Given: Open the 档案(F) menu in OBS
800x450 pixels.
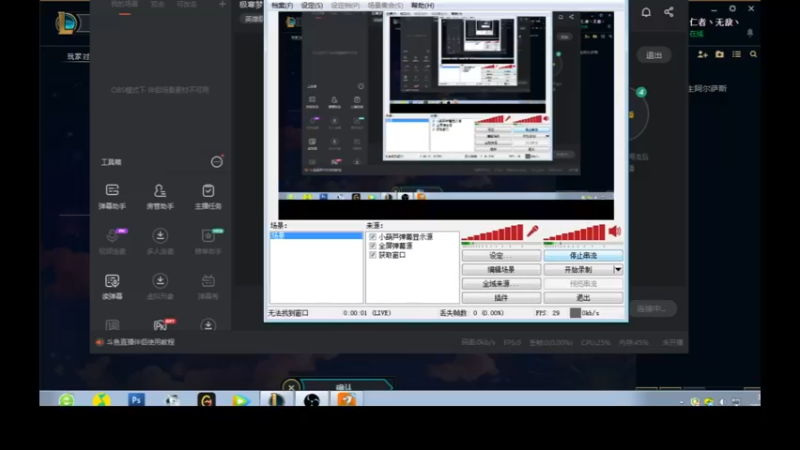Looking at the screenshot, I should (x=282, y=5).
